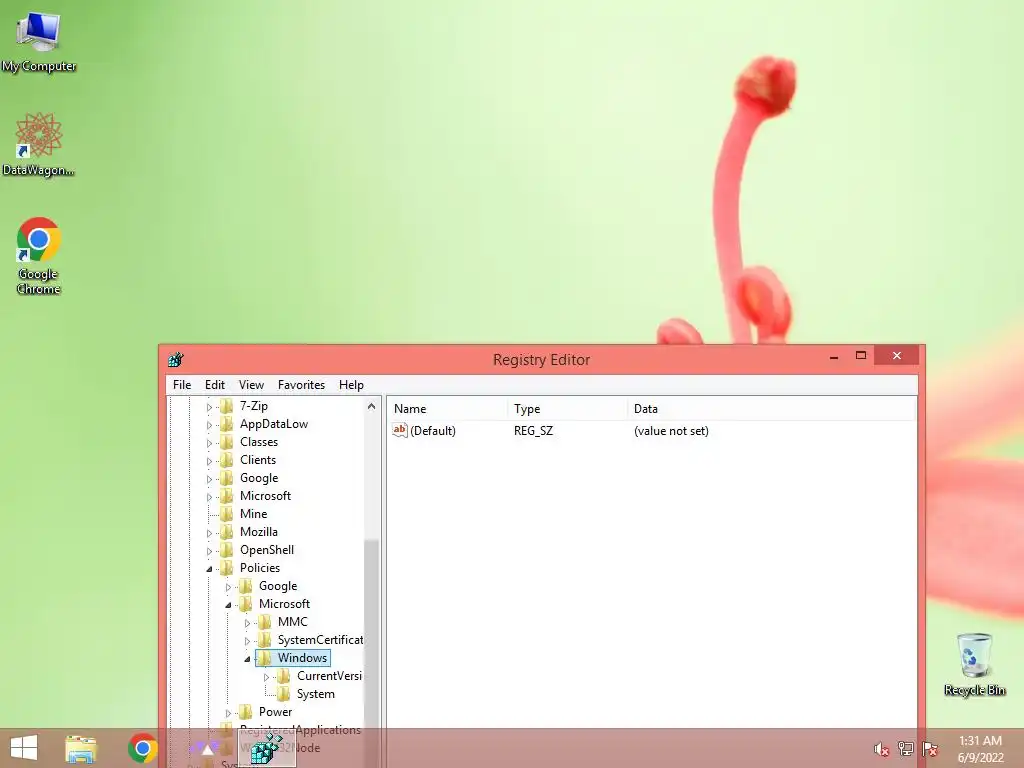Open the Recycle Bin icon
Viewport: 1024px width, 768px height.
[974, 664]
